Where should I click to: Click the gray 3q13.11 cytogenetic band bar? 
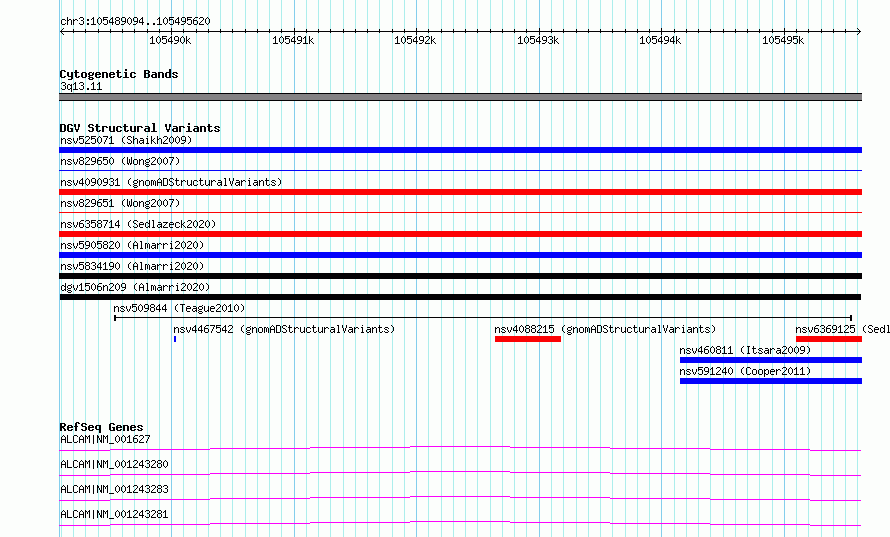coord(460,97)
